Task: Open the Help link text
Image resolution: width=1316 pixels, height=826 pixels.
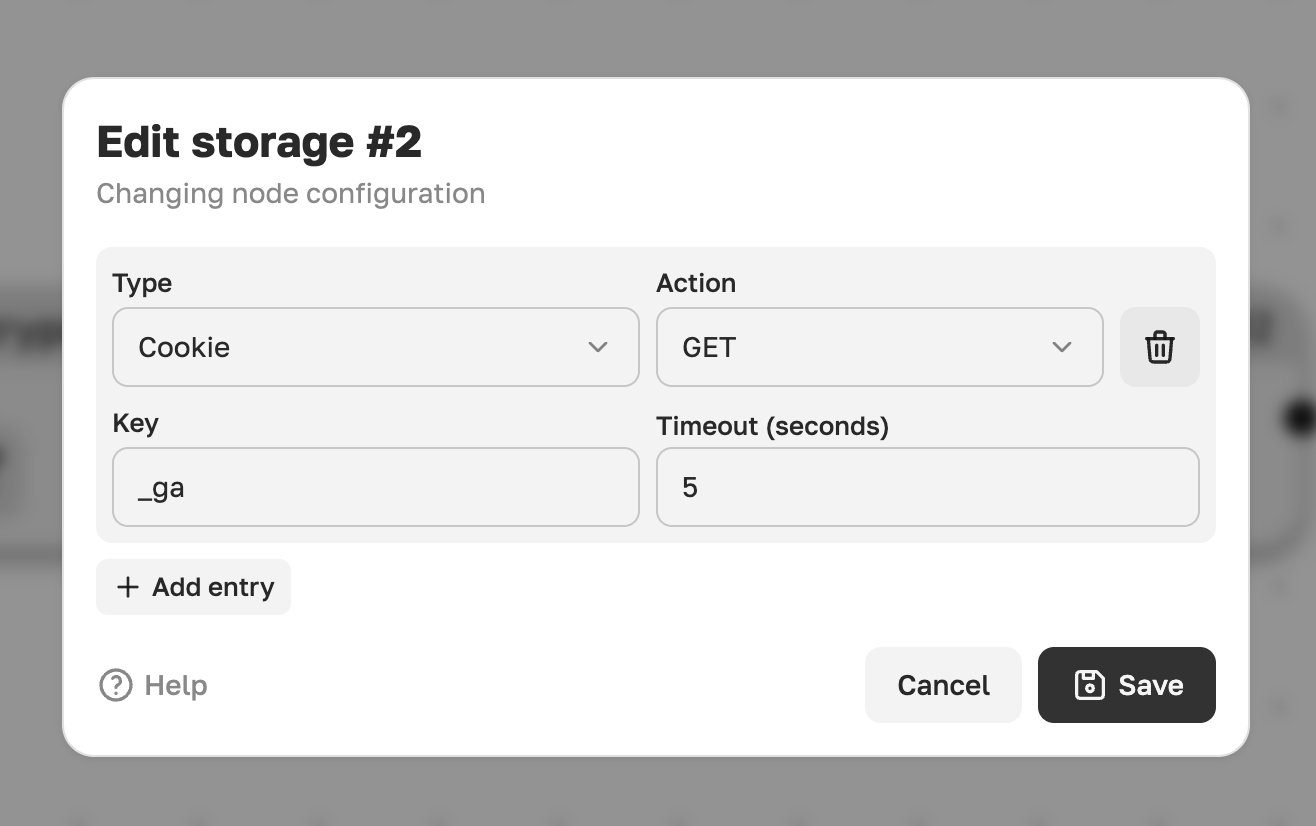Action: click(176, 685)
